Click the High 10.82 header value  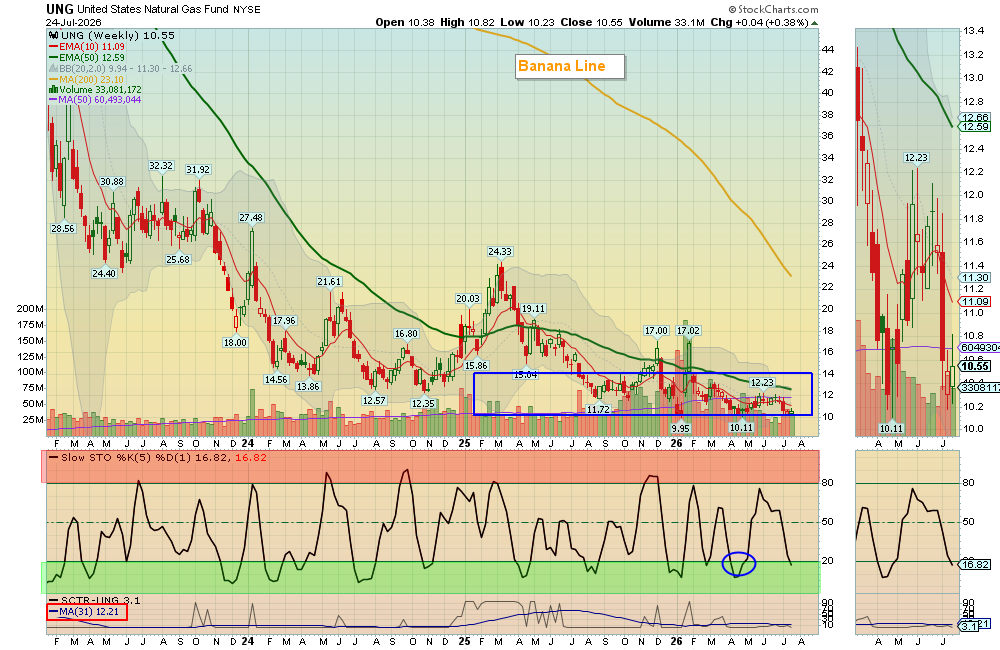click(x=467, y=22)
